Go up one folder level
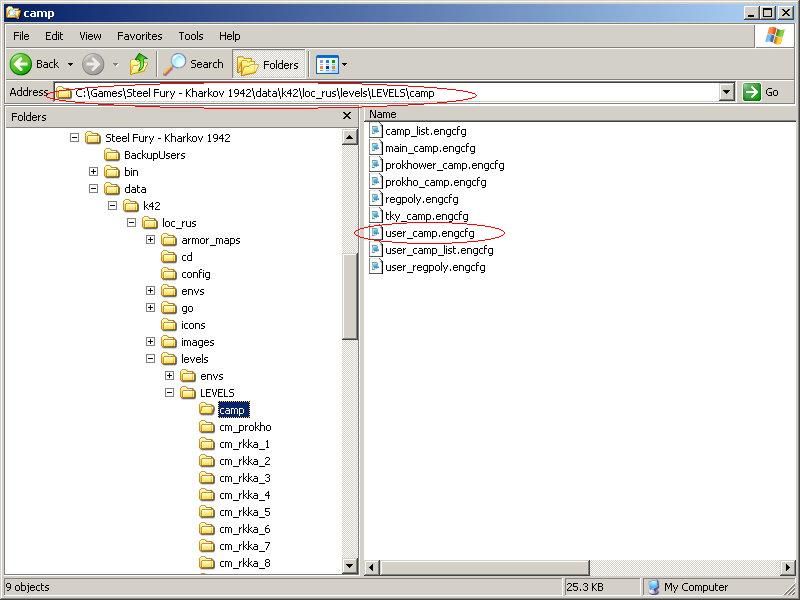 (139, 64)
